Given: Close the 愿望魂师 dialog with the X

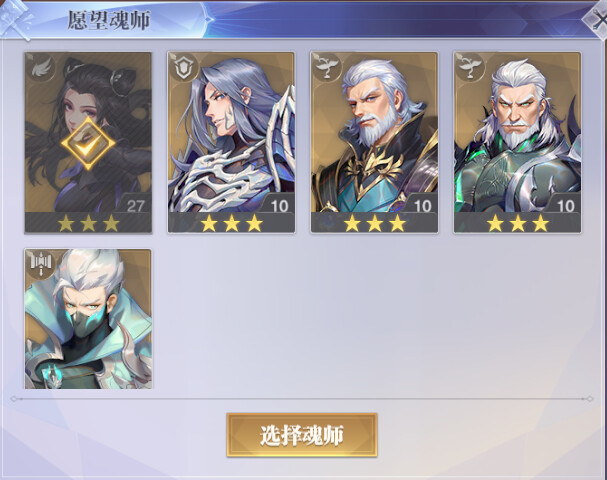Looking at the screenshot, I should tap(596, 19).
